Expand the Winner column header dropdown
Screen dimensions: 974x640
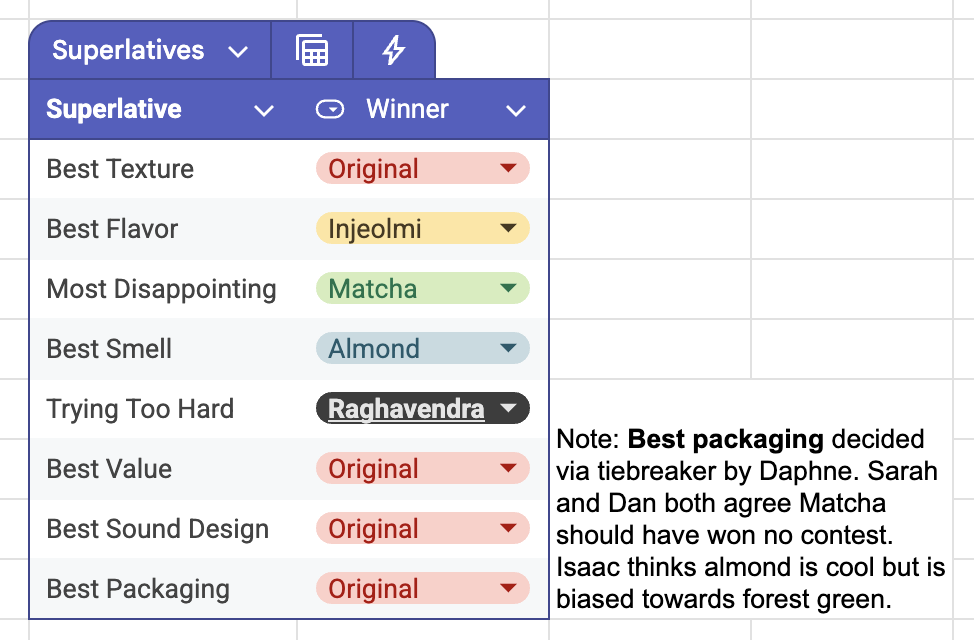[516, 110]
